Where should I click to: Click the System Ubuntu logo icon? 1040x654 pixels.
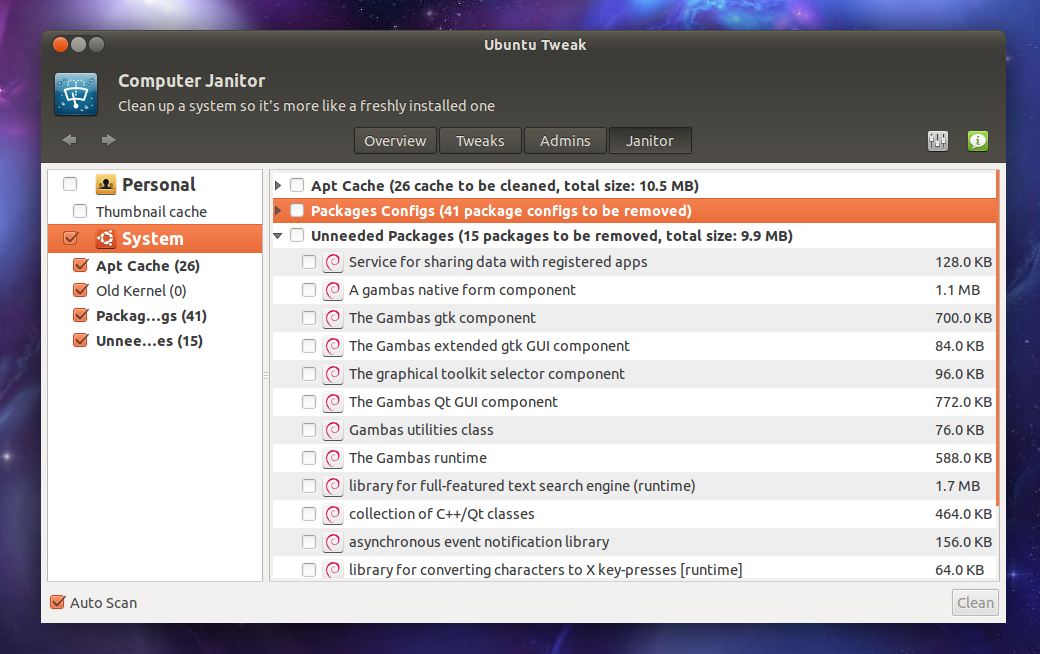click(x=105, y=239)
